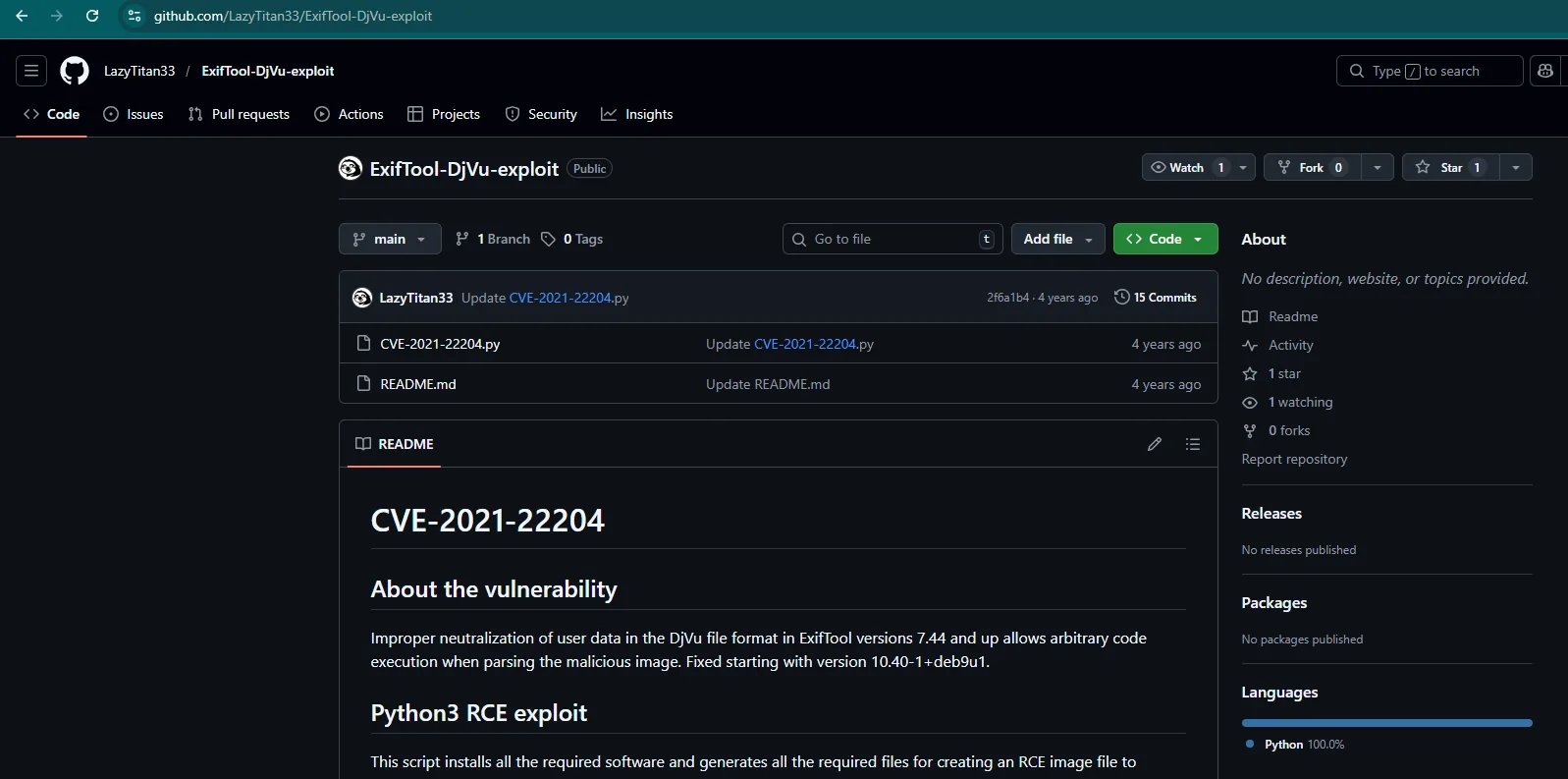Open the Projects tab

coord(444,114)
